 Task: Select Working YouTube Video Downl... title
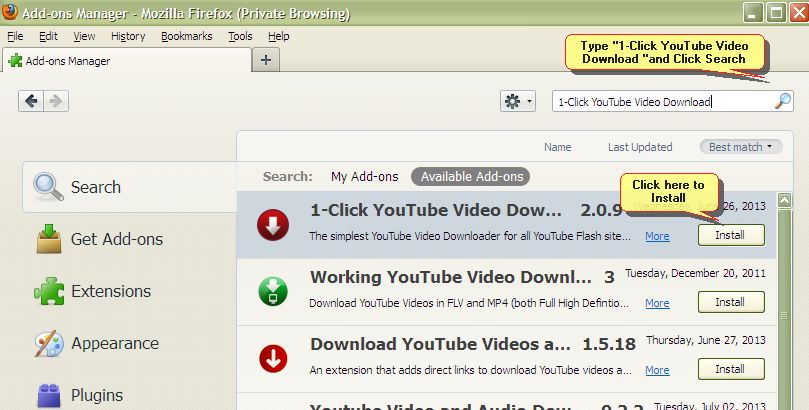coord(450,277)
